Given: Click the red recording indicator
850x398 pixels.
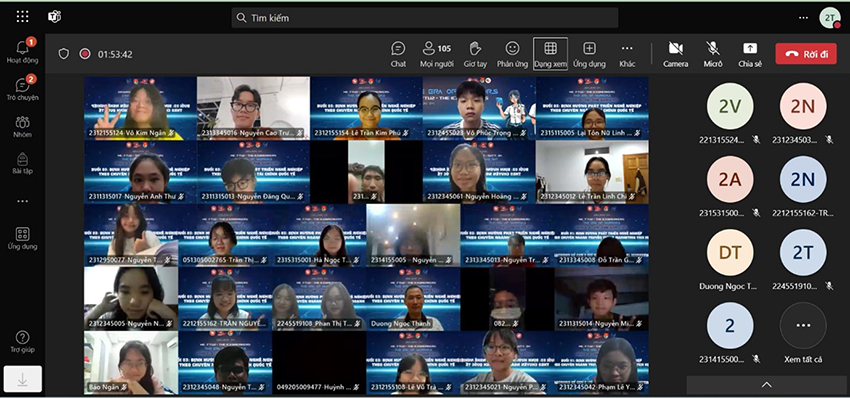Looking at the screenshot, I should click(x=85, y=54).
